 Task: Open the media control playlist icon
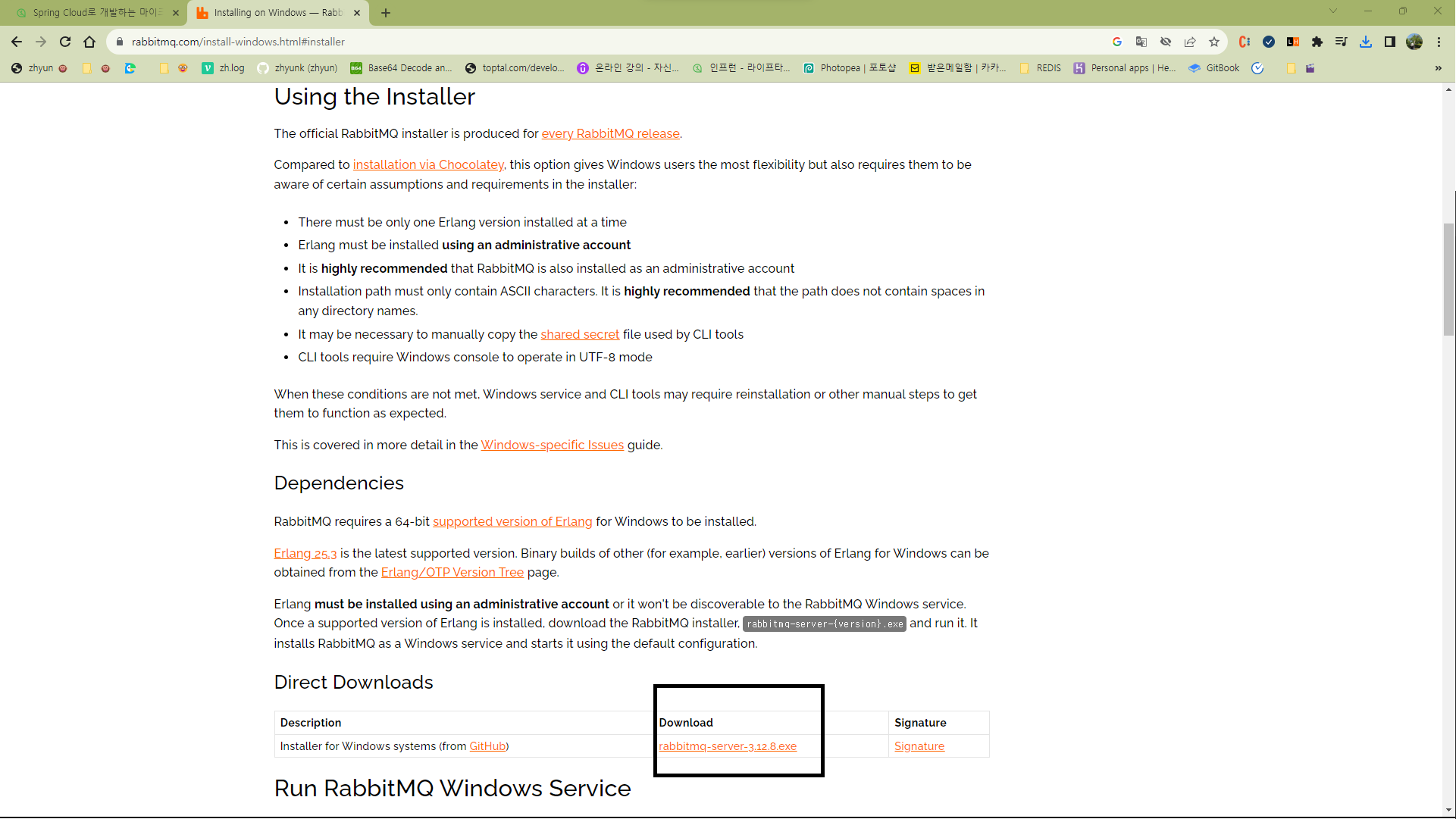(1342, 42)
